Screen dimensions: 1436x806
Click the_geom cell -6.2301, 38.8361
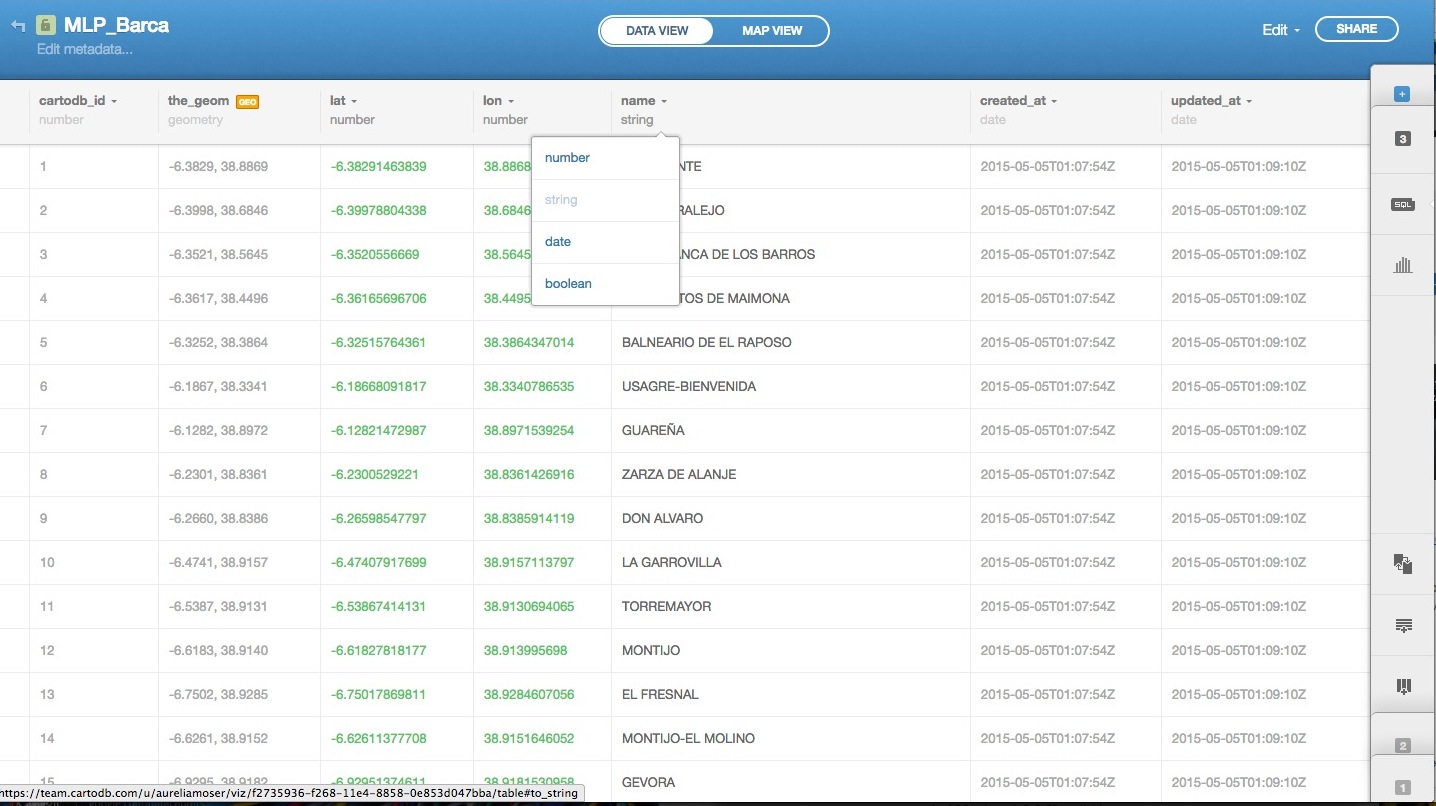tap(218, 475)
